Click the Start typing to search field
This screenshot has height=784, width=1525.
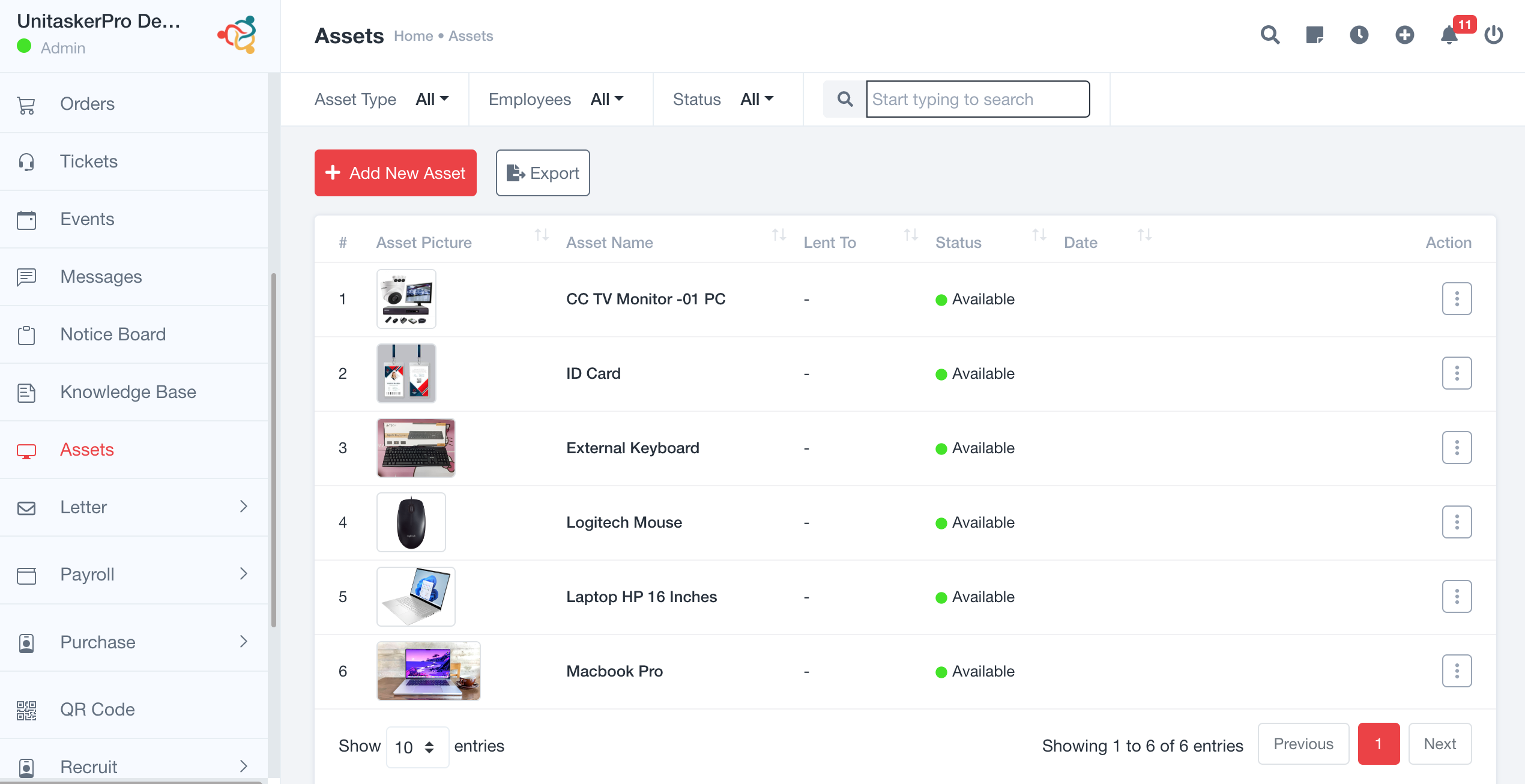[977, 99]
